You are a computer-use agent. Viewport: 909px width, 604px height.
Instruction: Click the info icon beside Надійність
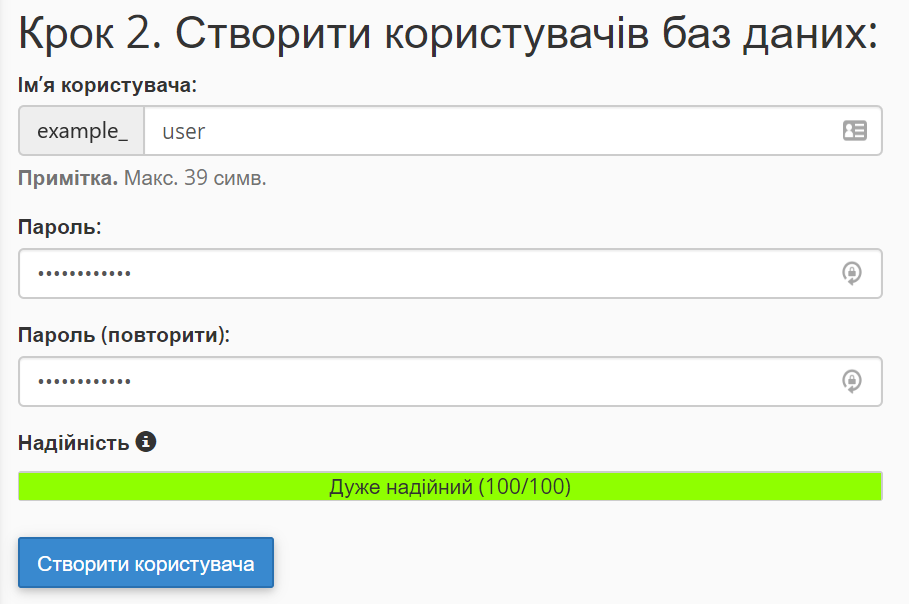pos(146,441)
